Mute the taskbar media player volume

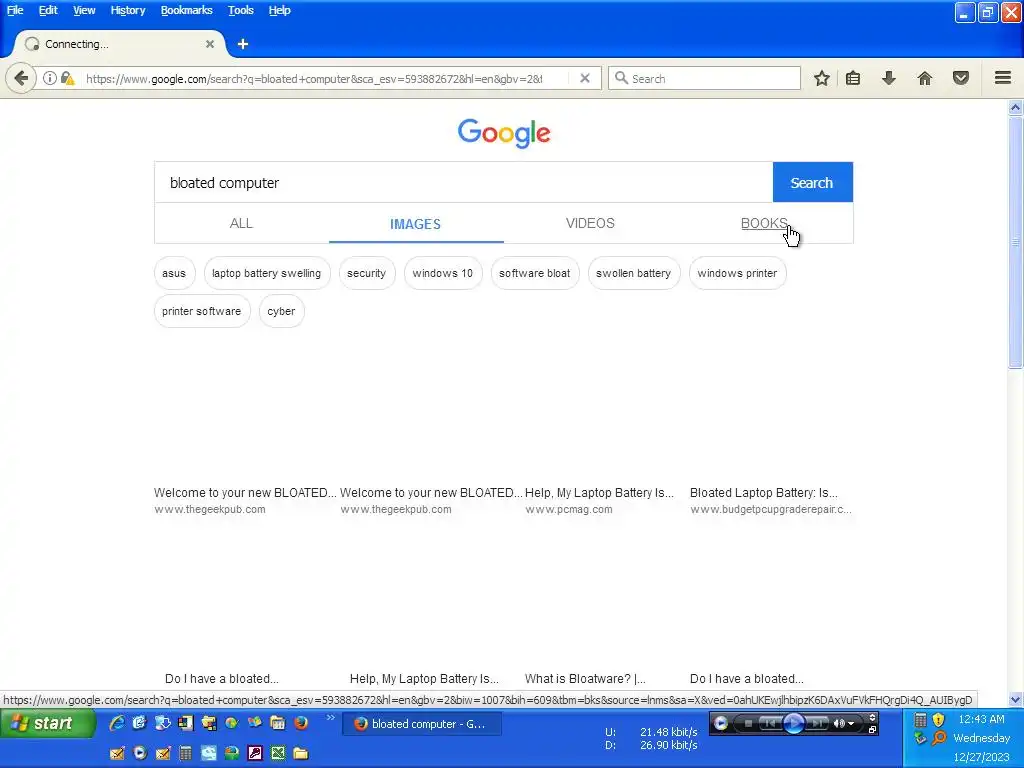click(x=839, y=723)
